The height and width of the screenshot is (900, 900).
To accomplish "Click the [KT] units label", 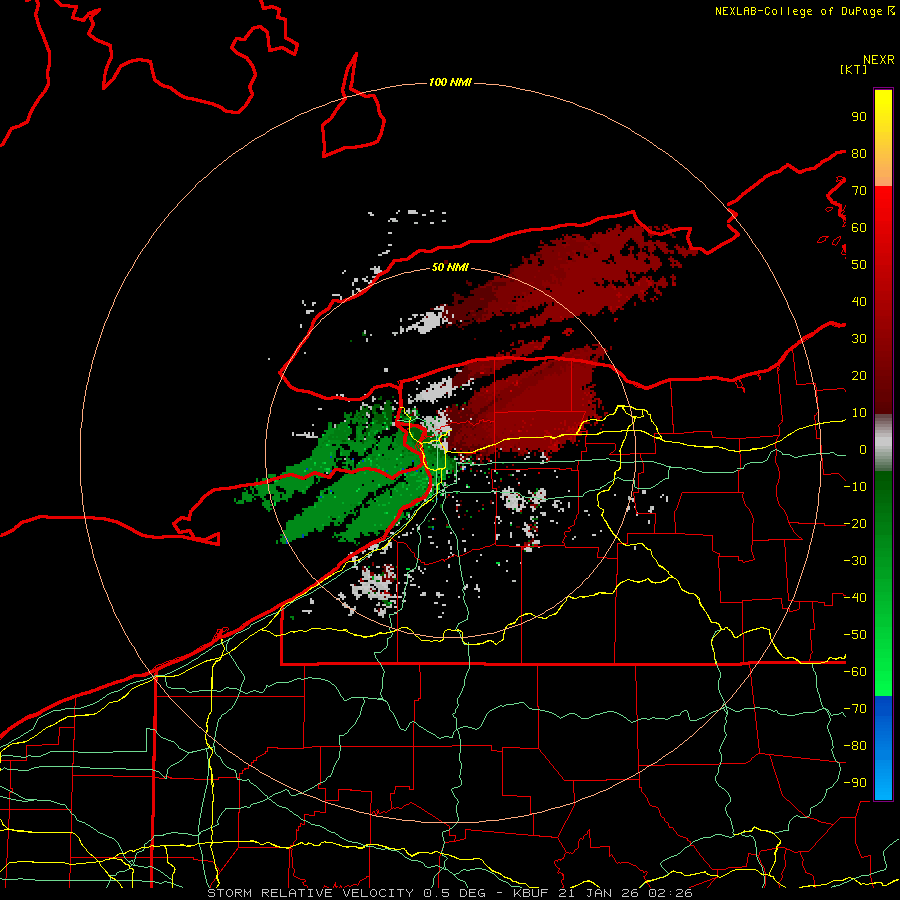I will (x=854, y=69).
